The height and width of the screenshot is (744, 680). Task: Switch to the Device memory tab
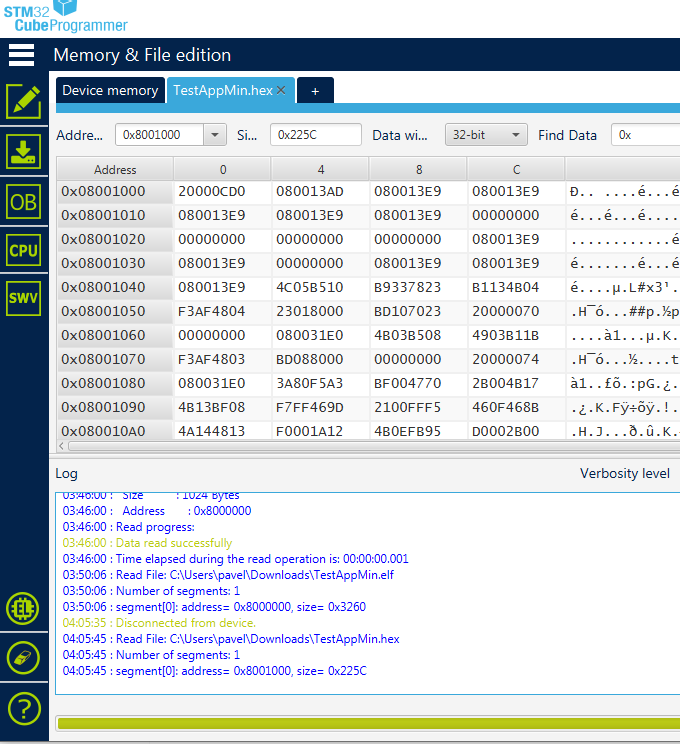pos(110,90)
